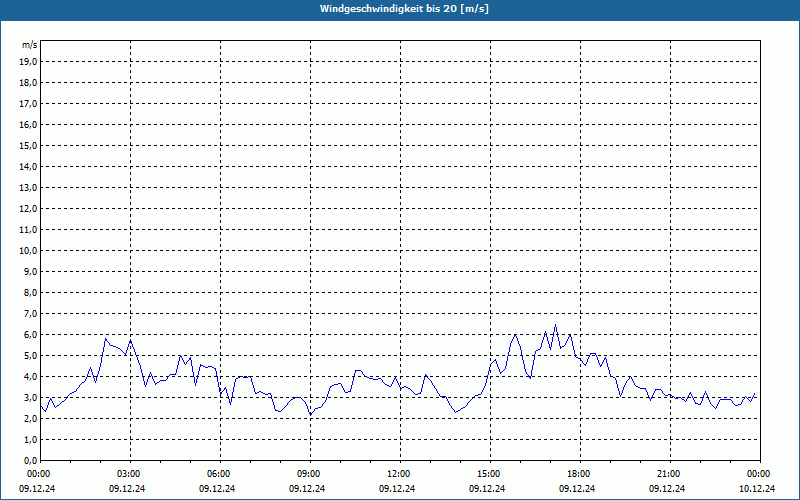Click the '17,0' y-axis value
This screenshot has width=800, height=500.
(x=28, y=104)
